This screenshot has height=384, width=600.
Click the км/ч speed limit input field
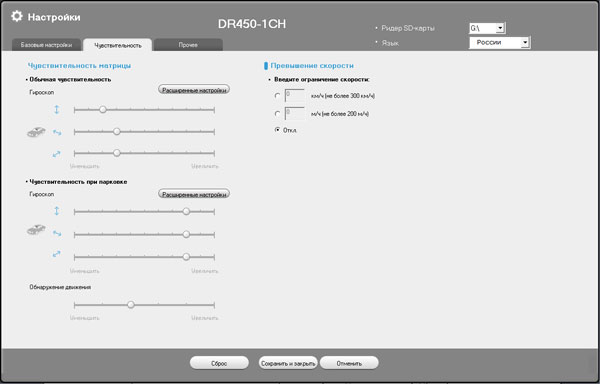[x=295, y=96]
